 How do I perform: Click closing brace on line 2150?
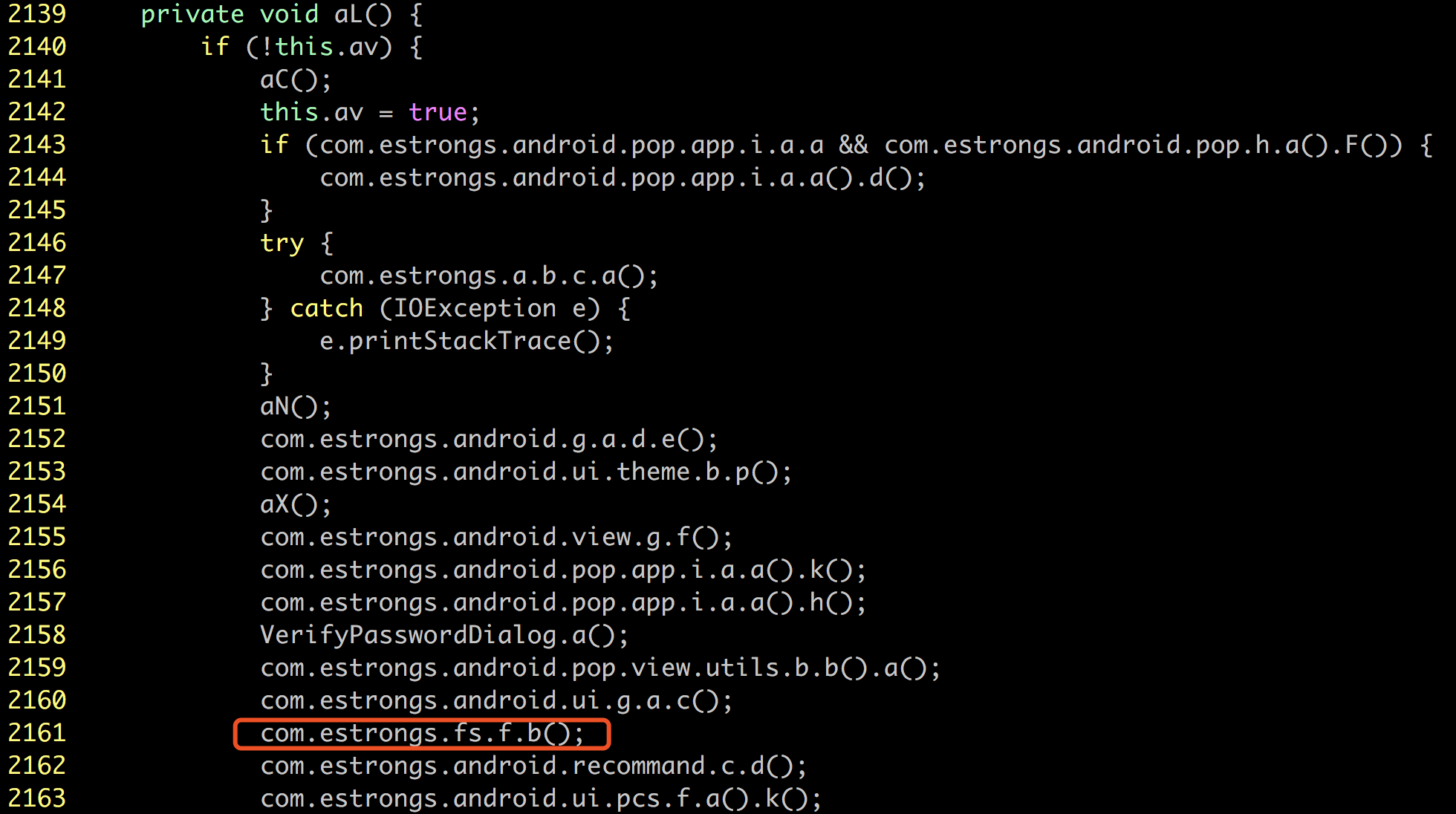(x=267, y=374)
